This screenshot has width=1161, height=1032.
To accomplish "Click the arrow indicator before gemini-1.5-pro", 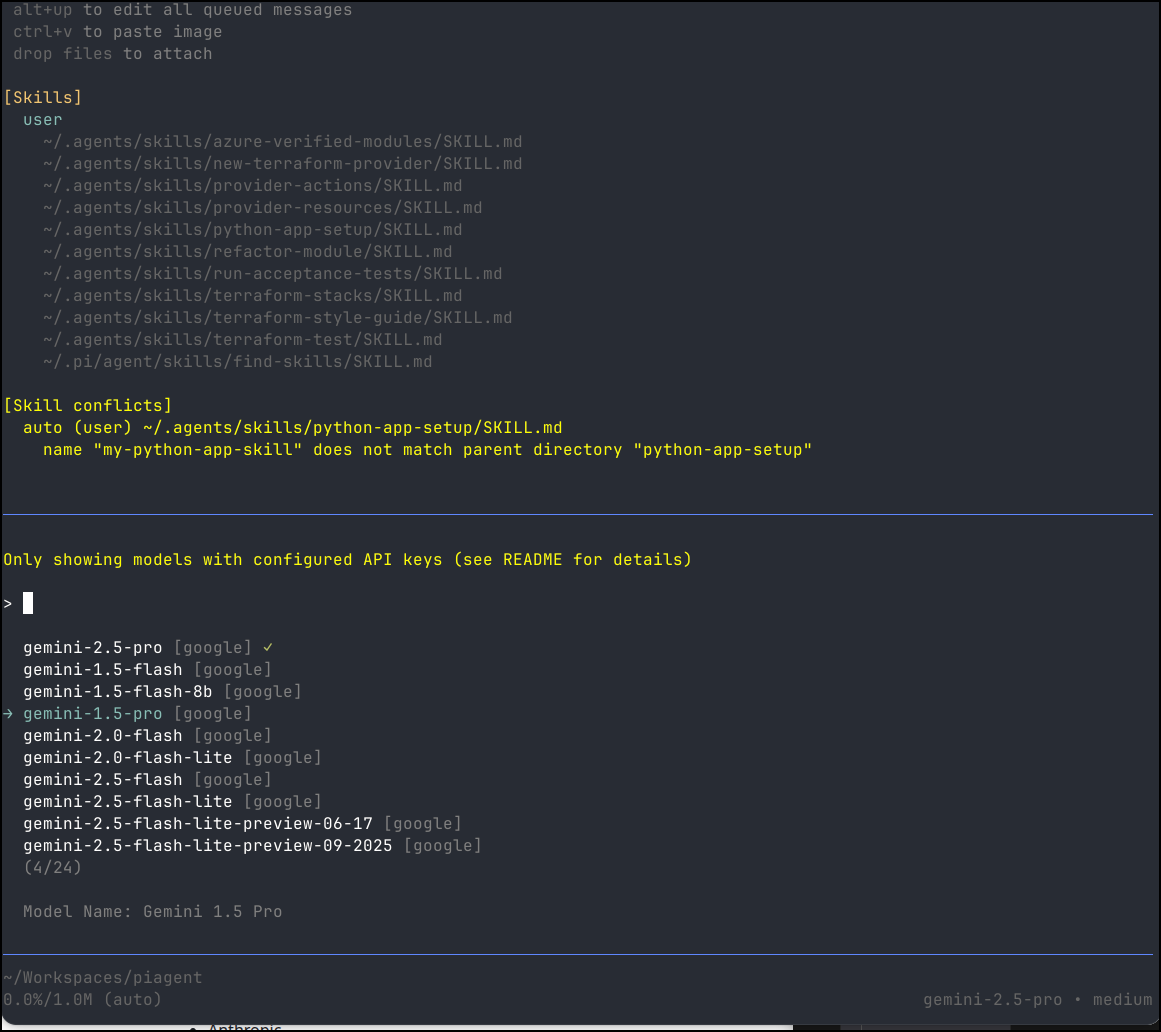I will click(8, 714).
